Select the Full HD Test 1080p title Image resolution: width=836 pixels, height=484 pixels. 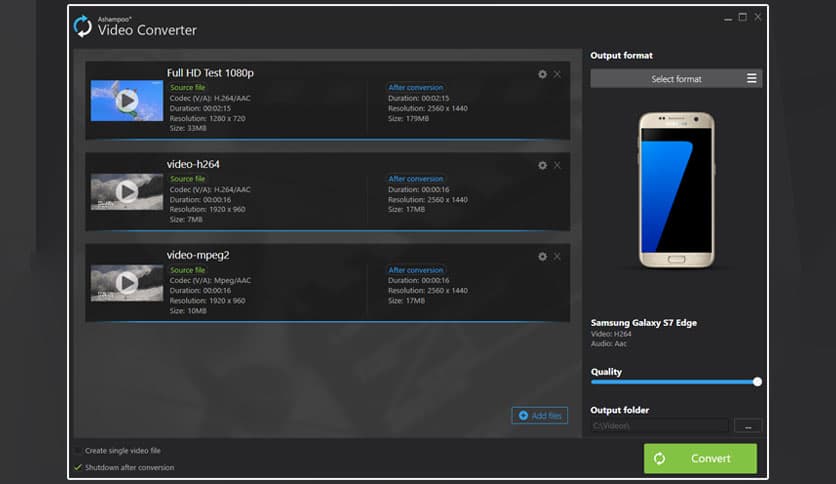click(210, 72)
